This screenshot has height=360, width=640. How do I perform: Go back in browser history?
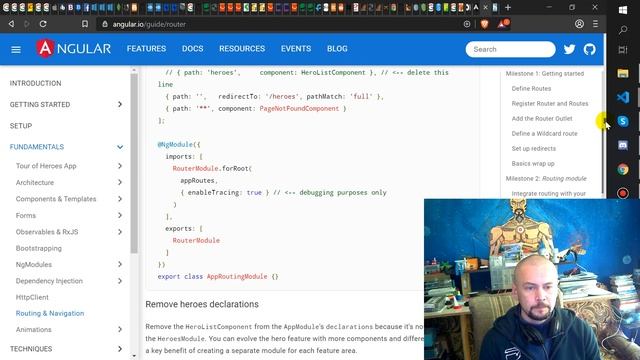pos(11,24)
